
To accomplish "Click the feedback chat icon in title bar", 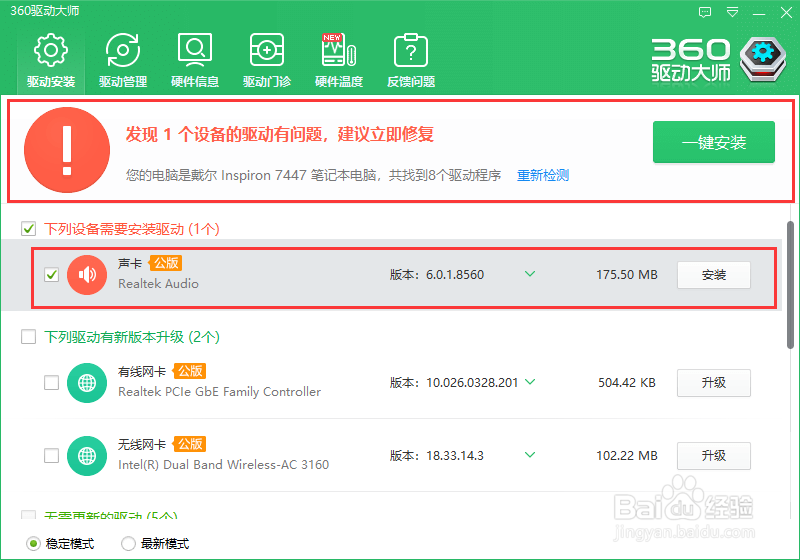I will click(705, 12).
